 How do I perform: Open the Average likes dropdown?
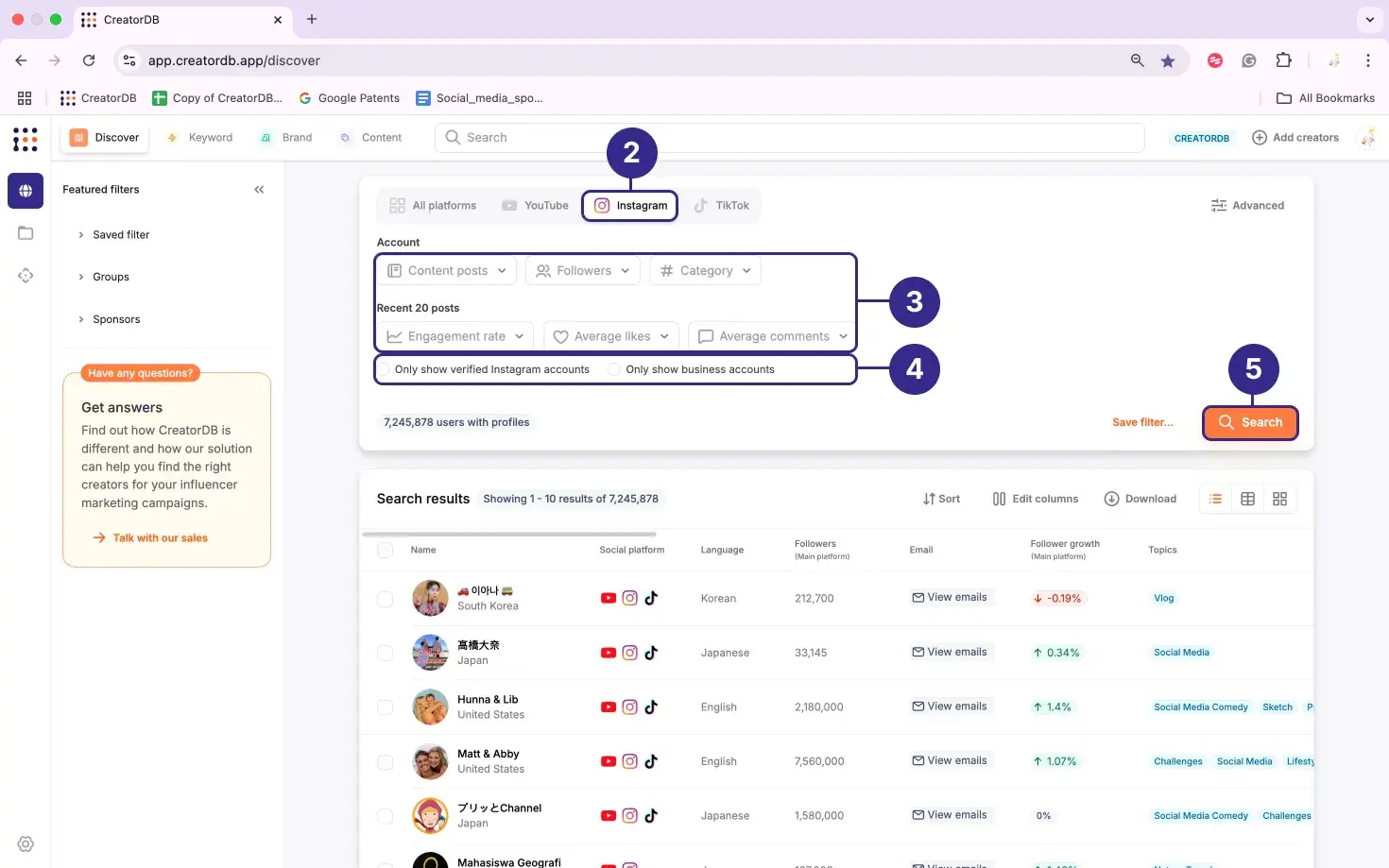tap(611, 336)
